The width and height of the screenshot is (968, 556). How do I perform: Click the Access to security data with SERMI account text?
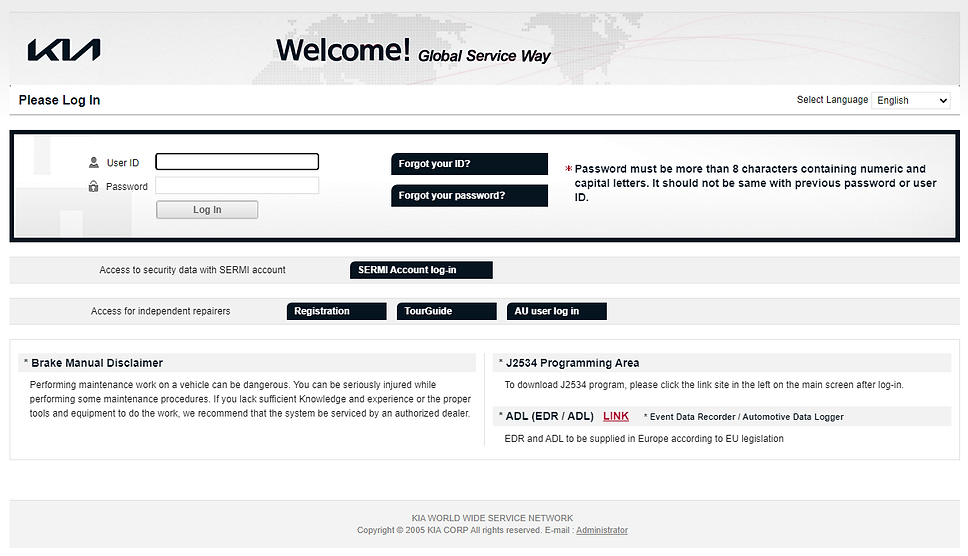(x=192, y=270)
